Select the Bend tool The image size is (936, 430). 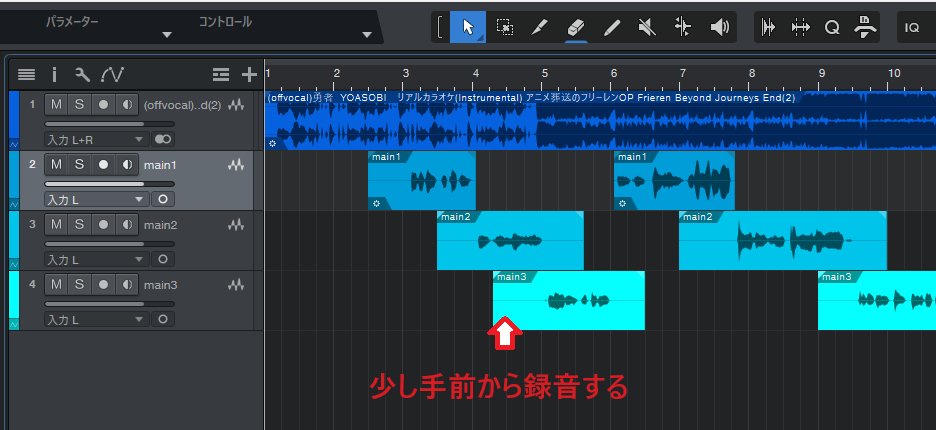point(683,27)
